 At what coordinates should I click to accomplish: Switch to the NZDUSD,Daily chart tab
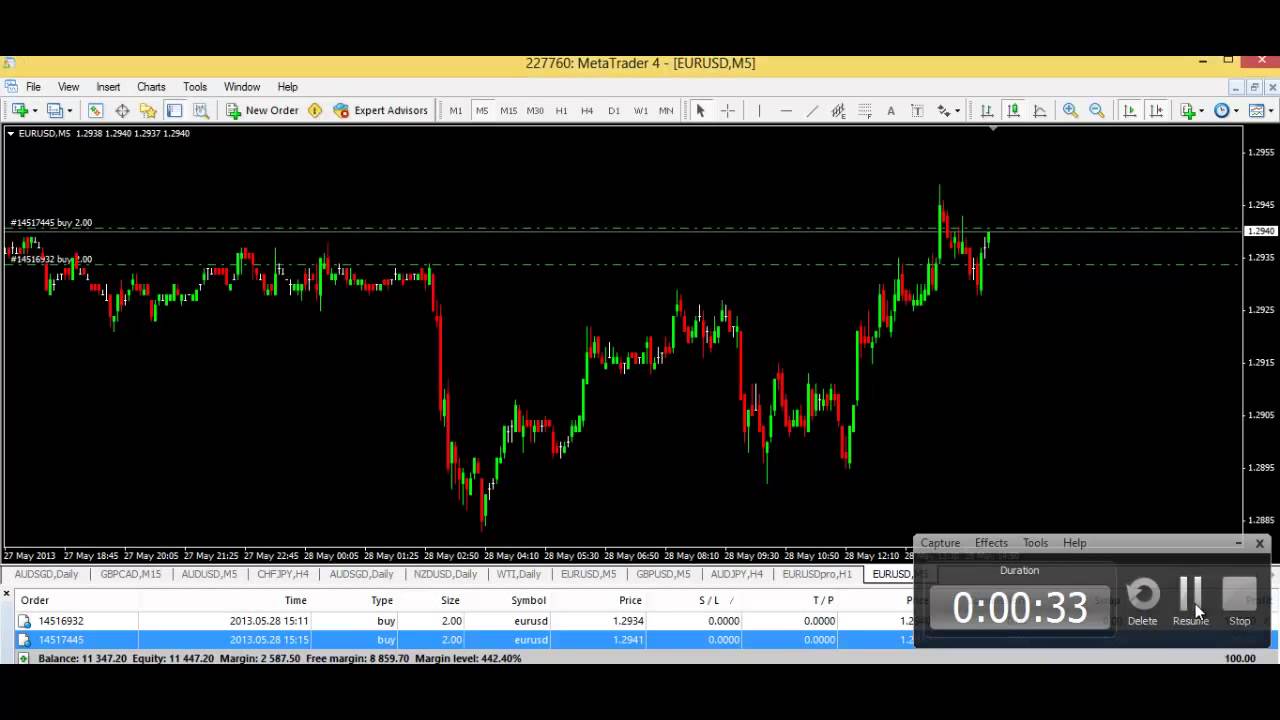445,574
